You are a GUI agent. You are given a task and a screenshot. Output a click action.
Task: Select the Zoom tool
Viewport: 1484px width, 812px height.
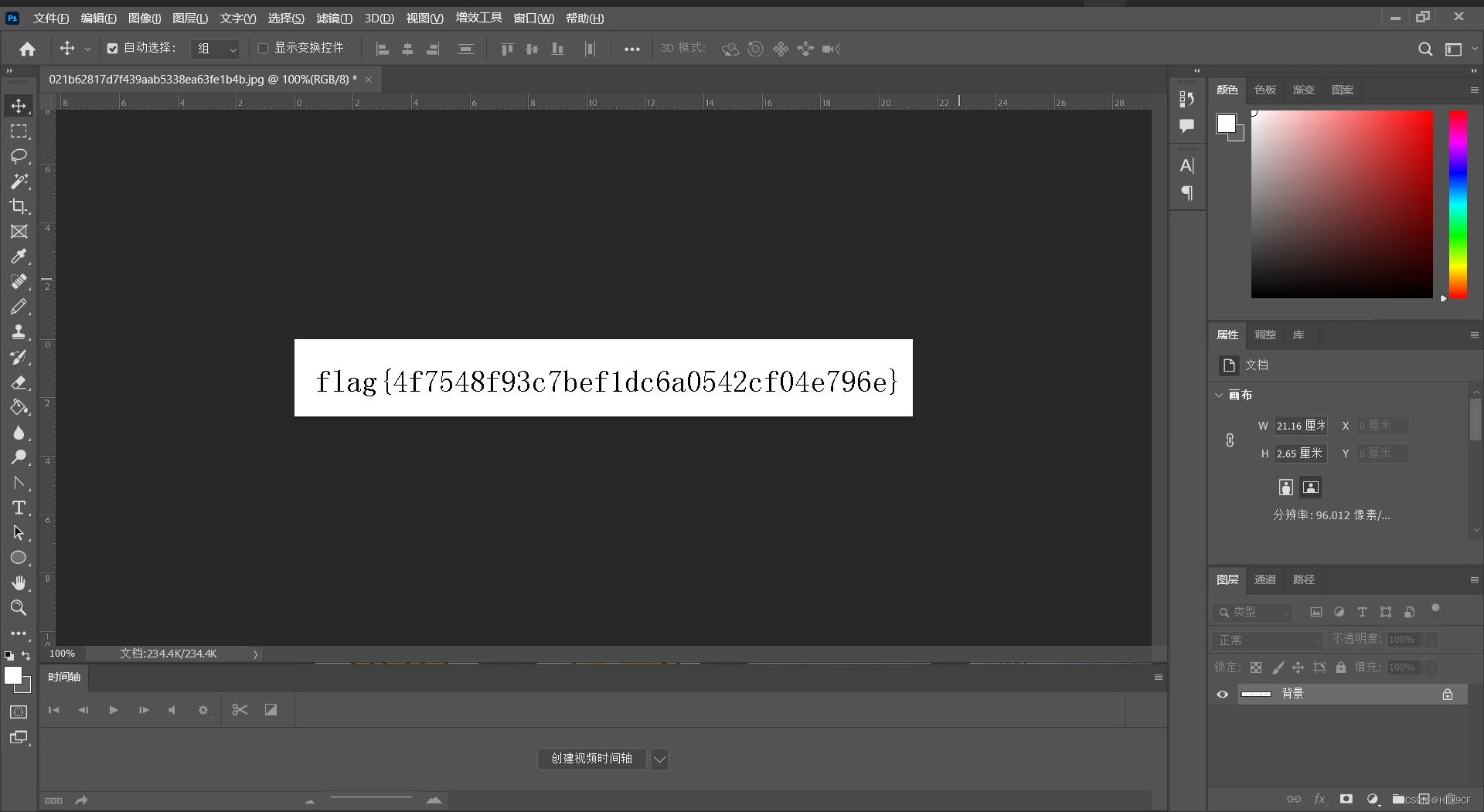(19, 608)
